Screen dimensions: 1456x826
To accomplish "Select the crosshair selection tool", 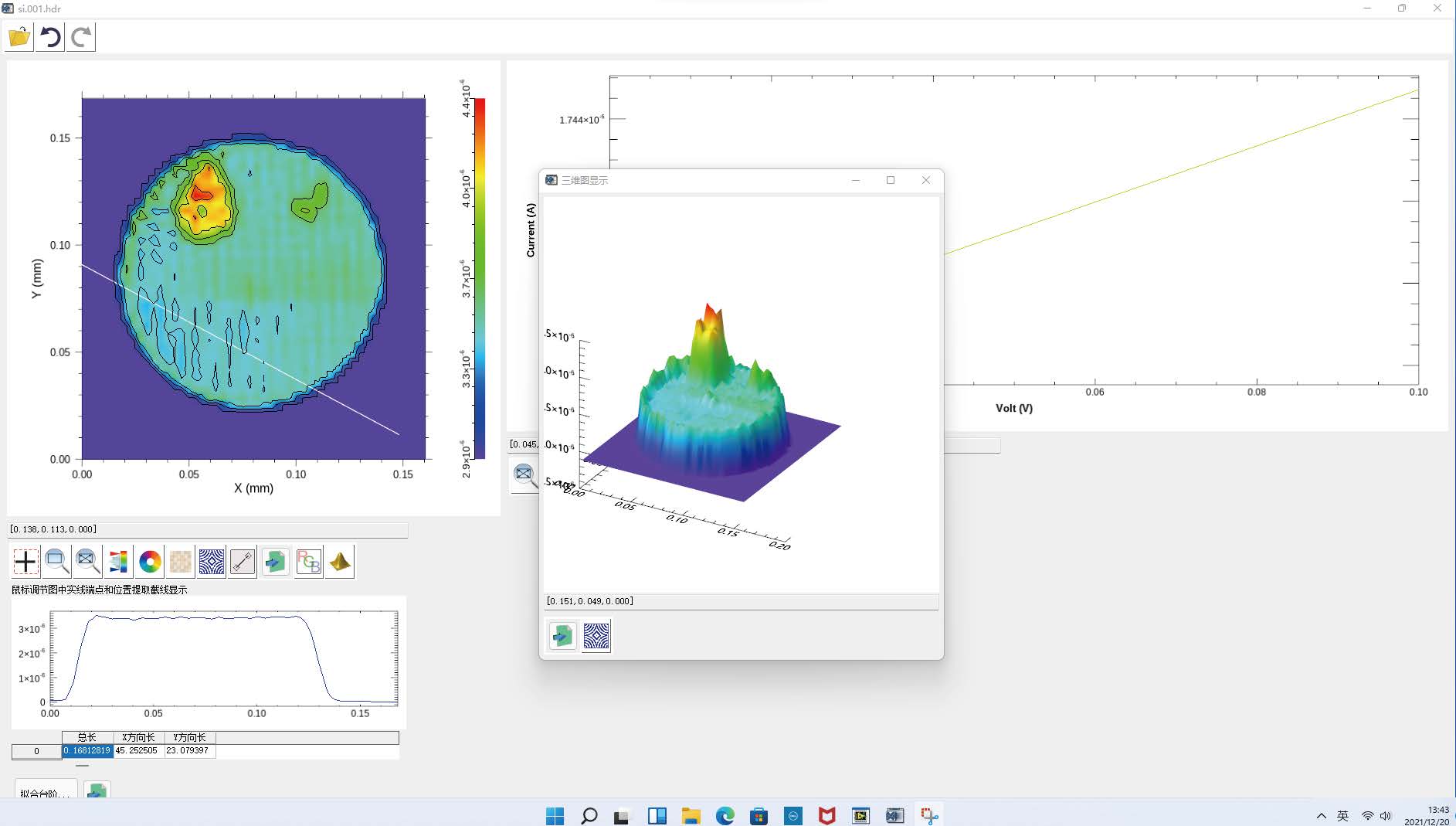I will 25,562.
